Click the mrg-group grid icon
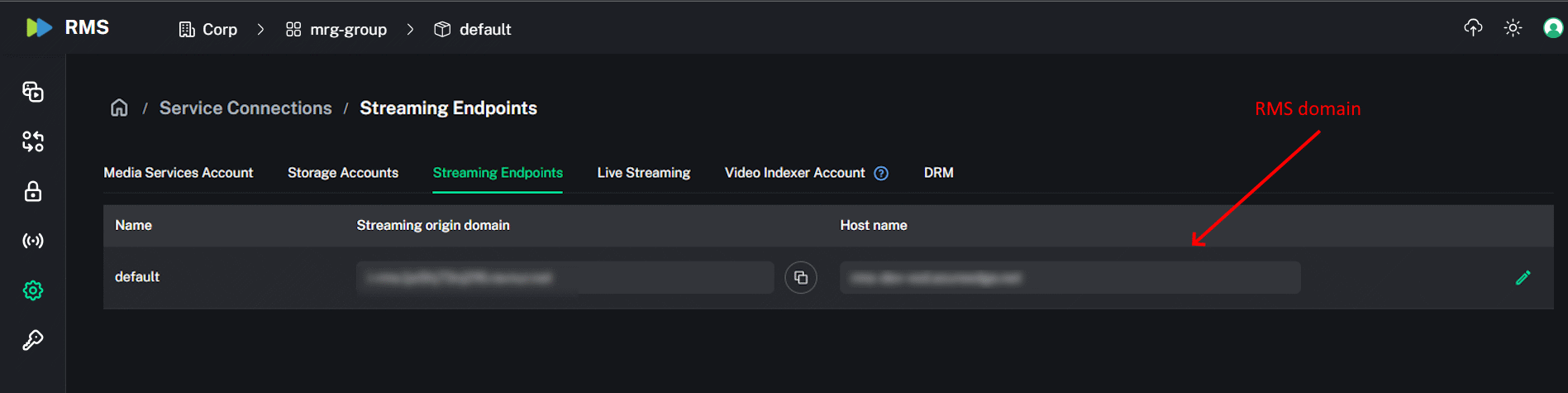The width and height of the screenshot is (1568, 393). (293, 30)
